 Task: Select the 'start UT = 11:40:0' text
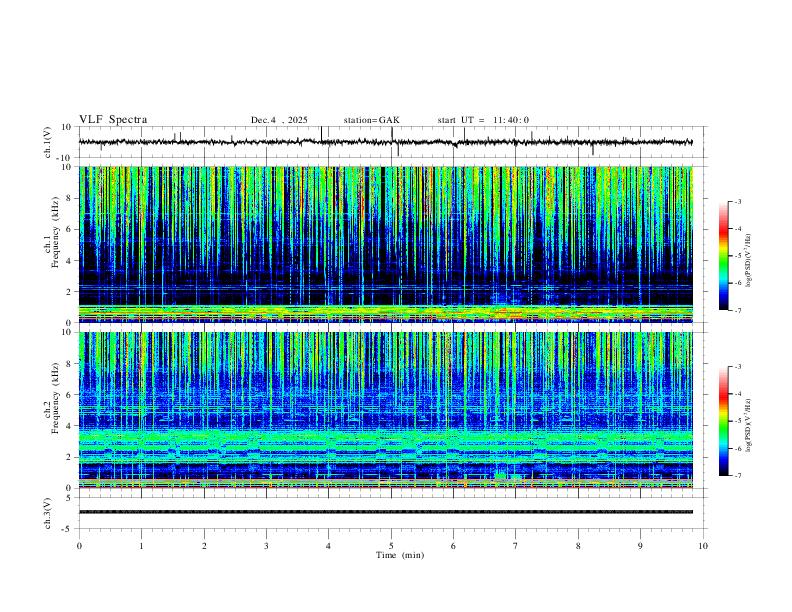[x=483, y=120]
